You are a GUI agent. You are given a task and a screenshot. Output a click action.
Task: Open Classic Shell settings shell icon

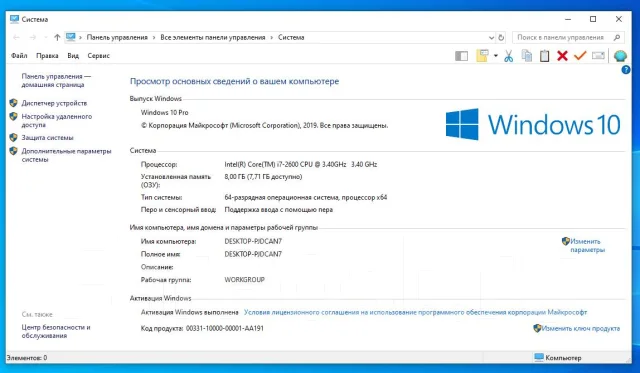click(x=620, y=56)
